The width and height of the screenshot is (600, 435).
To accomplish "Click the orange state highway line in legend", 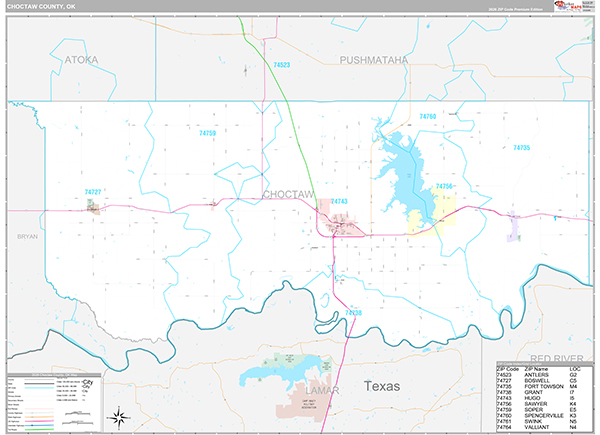I will coord(39,417).
